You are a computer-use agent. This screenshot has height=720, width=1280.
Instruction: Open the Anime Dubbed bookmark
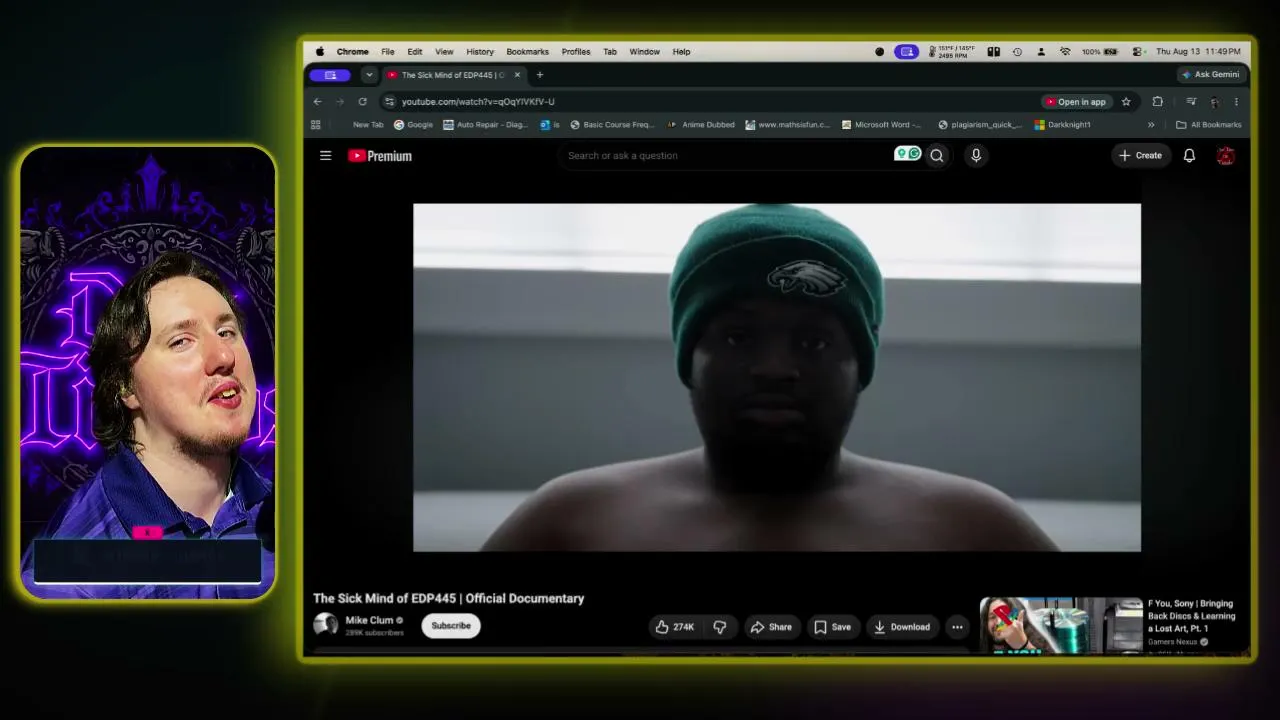(x=702, y=125)
